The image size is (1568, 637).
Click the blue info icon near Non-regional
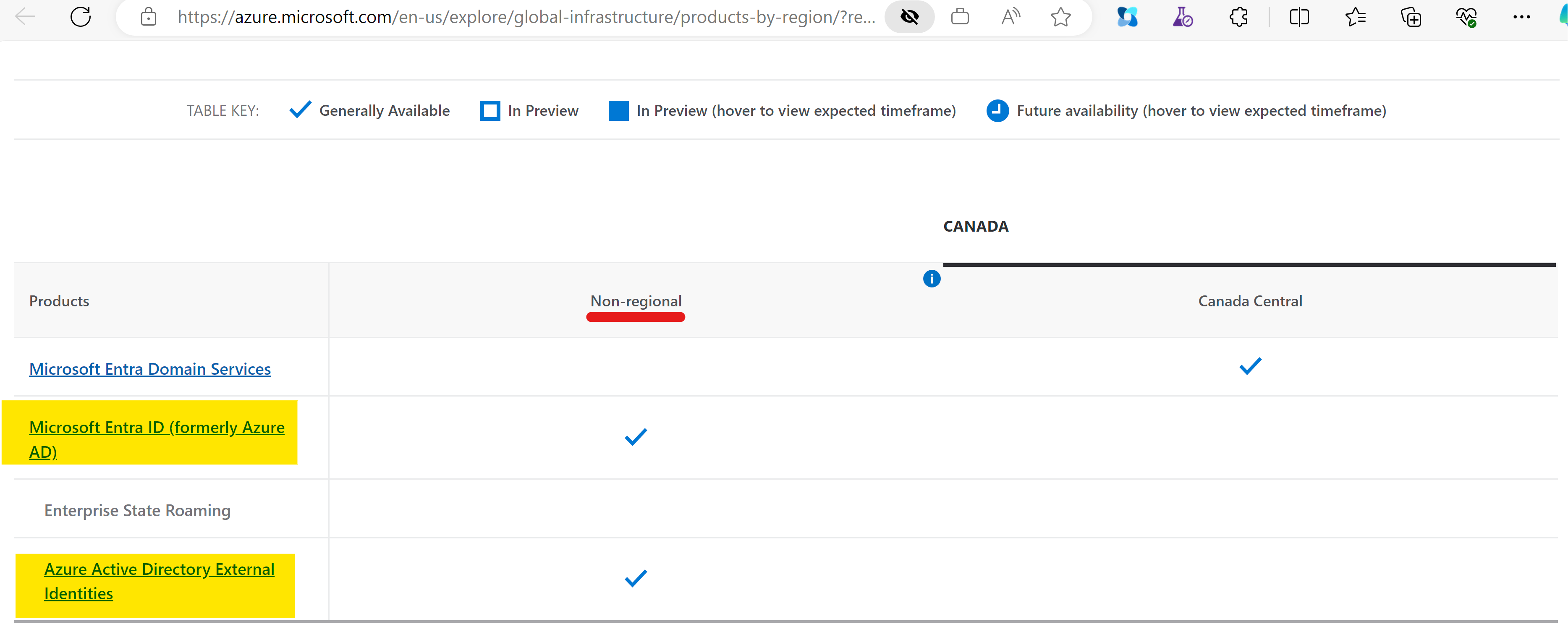tap(931, 279)
